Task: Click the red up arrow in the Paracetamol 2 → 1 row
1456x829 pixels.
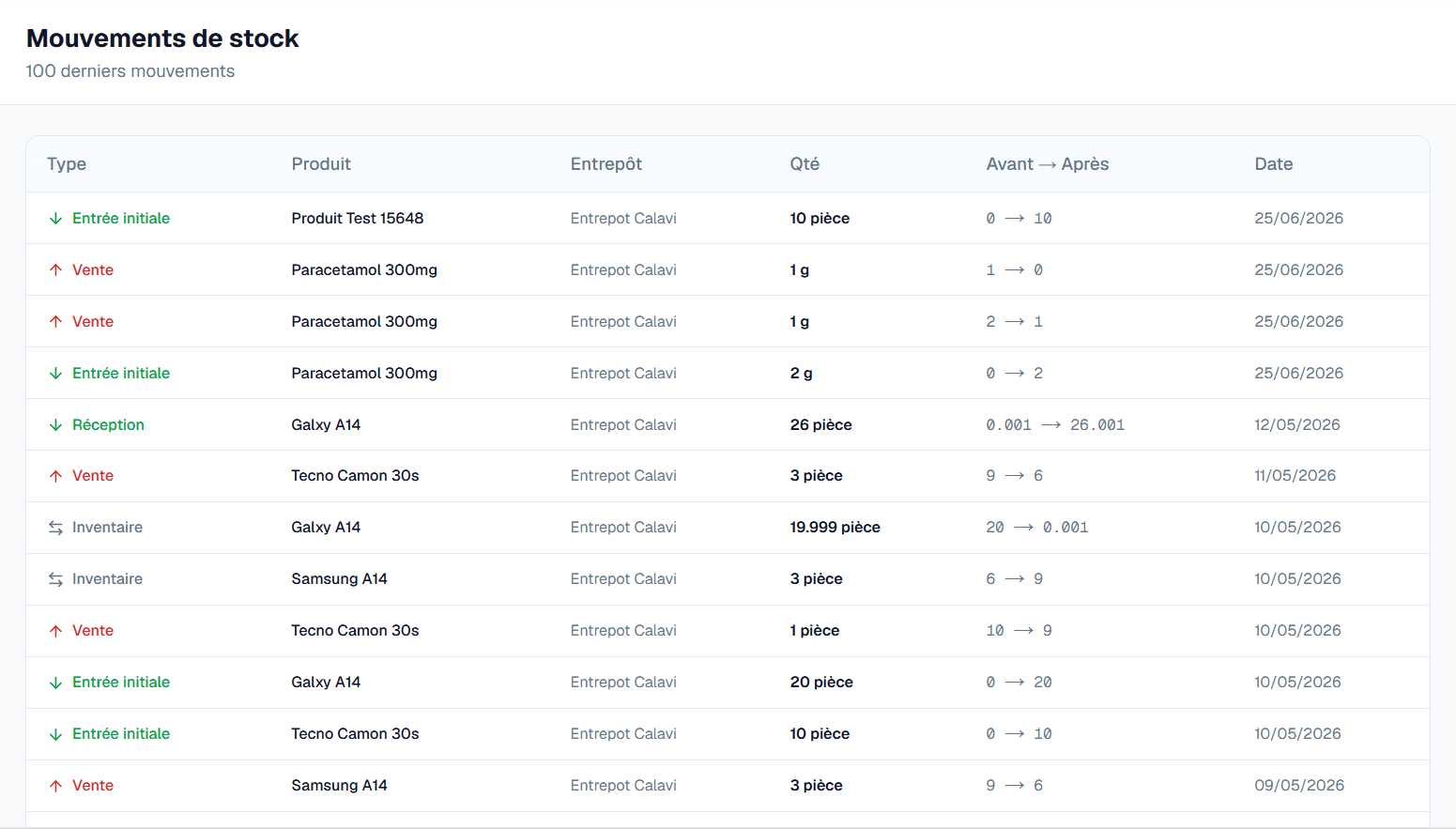Action: [55, 321]
